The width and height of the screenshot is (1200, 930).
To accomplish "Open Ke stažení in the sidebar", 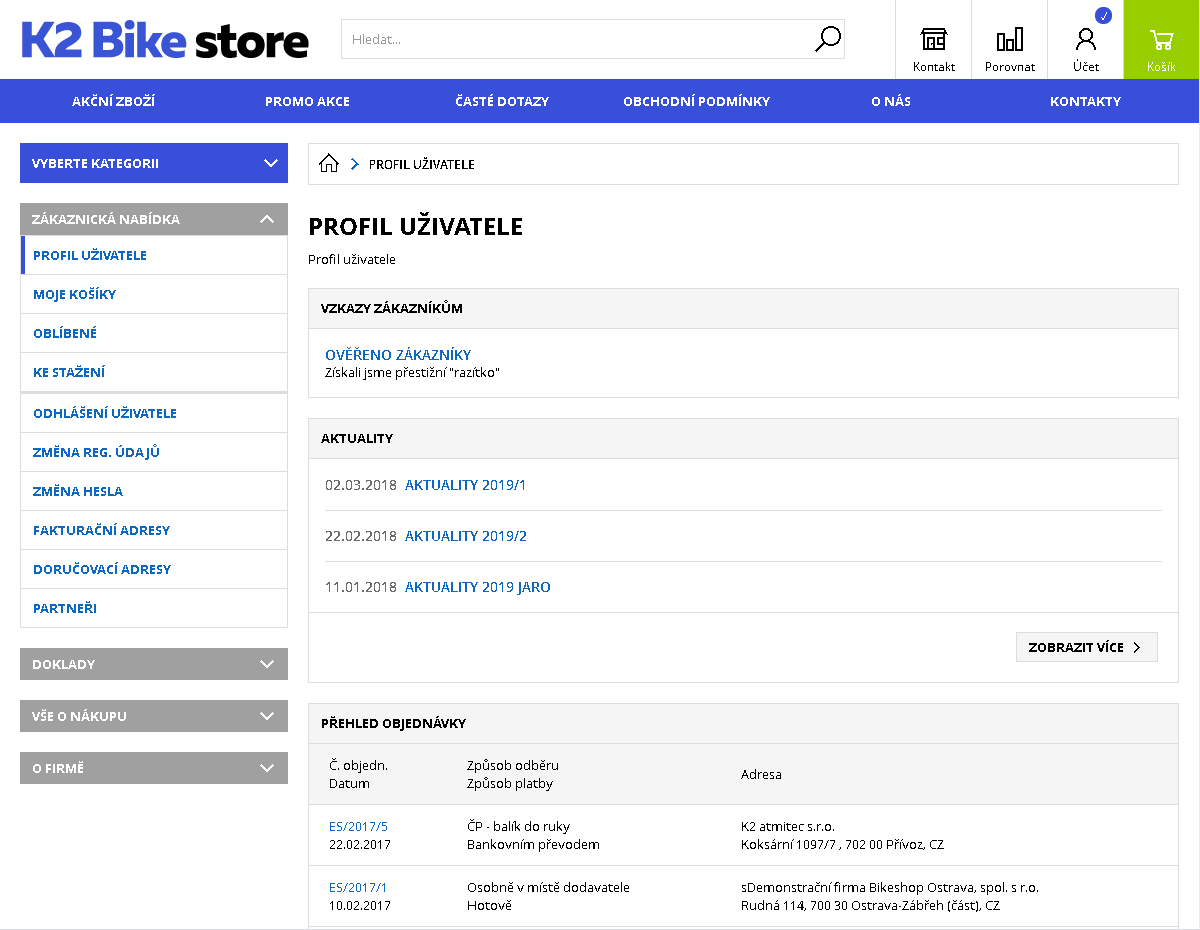I will (x=154, y=372).
